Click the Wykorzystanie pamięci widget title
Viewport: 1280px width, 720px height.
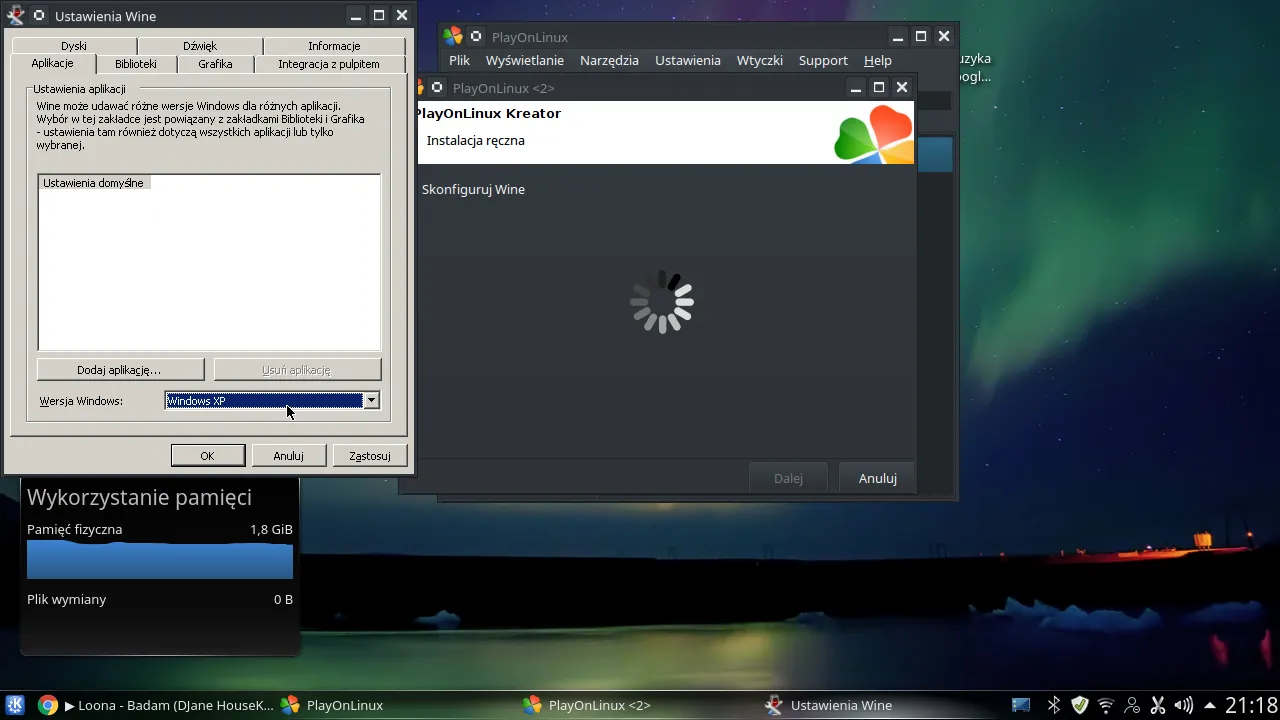click(x=139, y=497)
